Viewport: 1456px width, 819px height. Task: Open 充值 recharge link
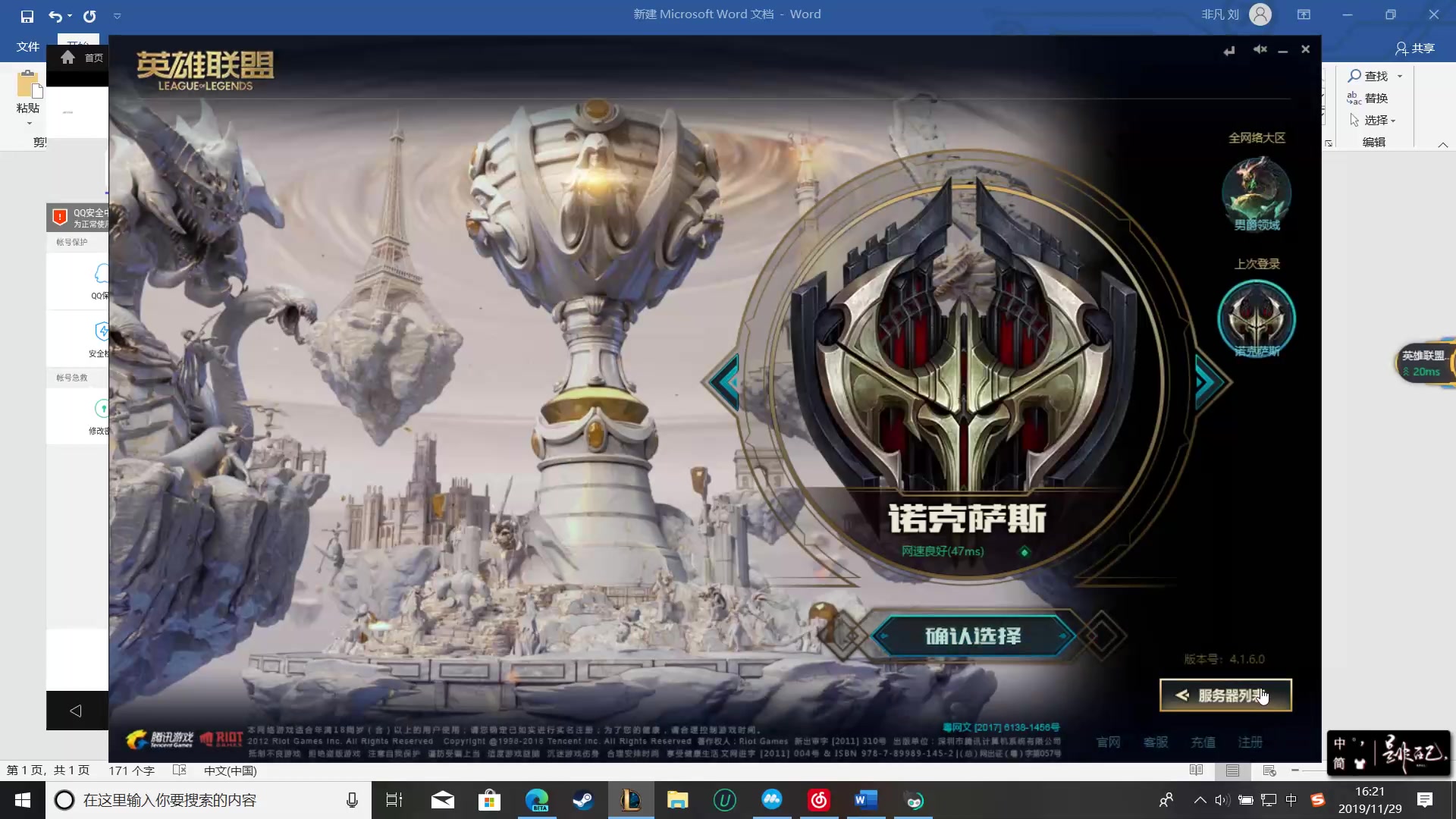click(1203, 742)
